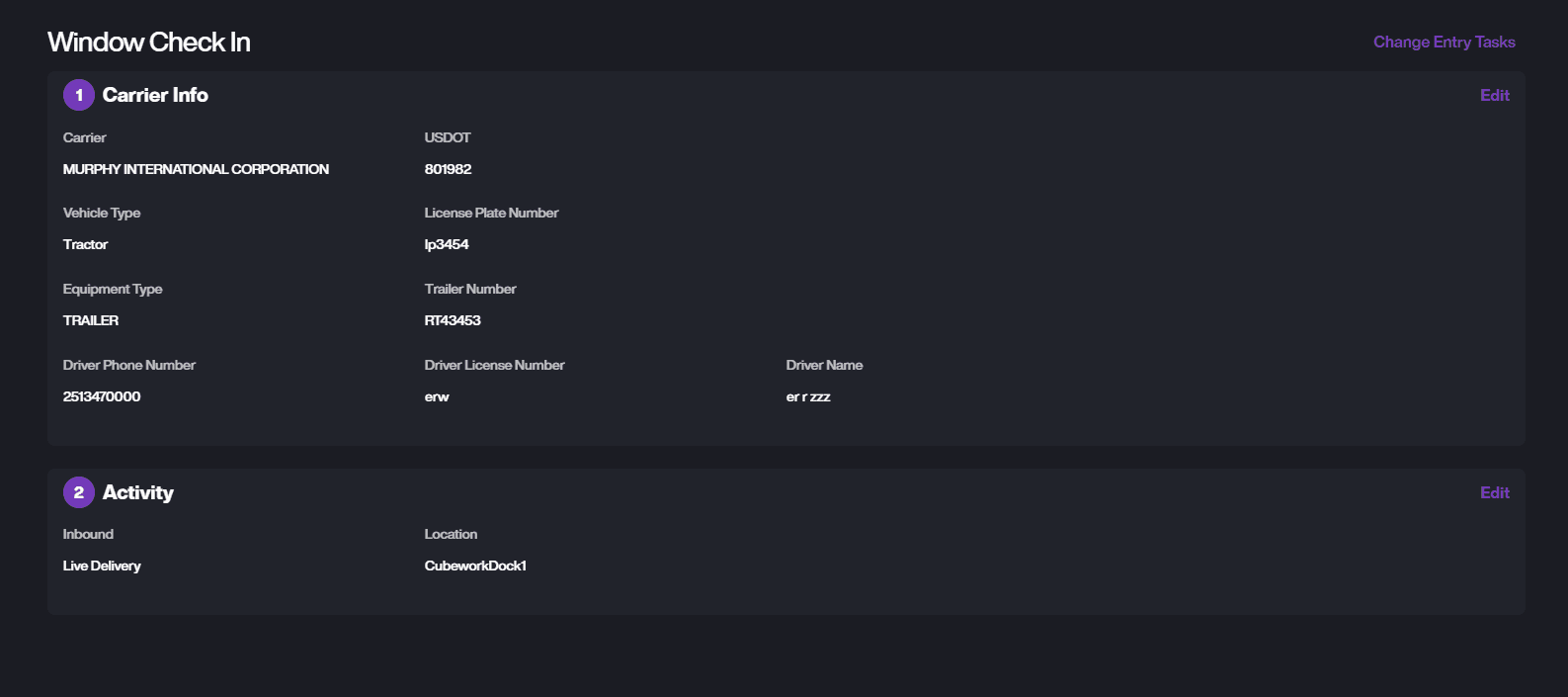Click the USDOT value 801982
The width and height of the screenshot is (1568, 697).
[x=448, y=169]
